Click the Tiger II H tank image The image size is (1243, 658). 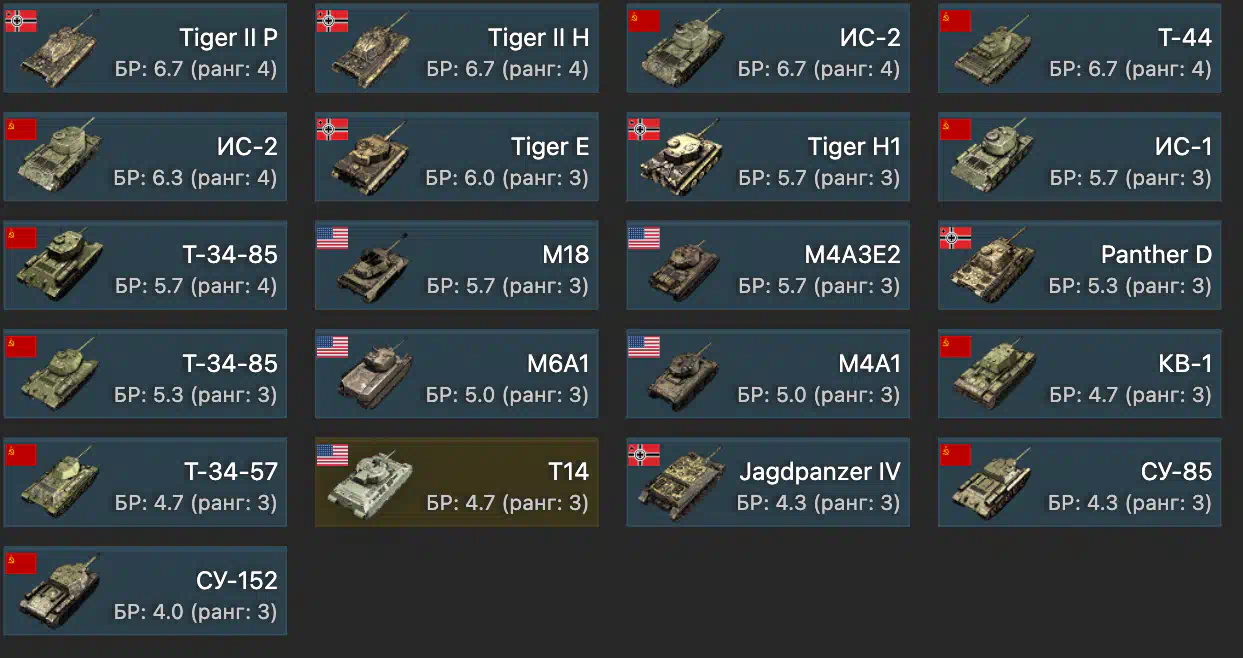372,54
